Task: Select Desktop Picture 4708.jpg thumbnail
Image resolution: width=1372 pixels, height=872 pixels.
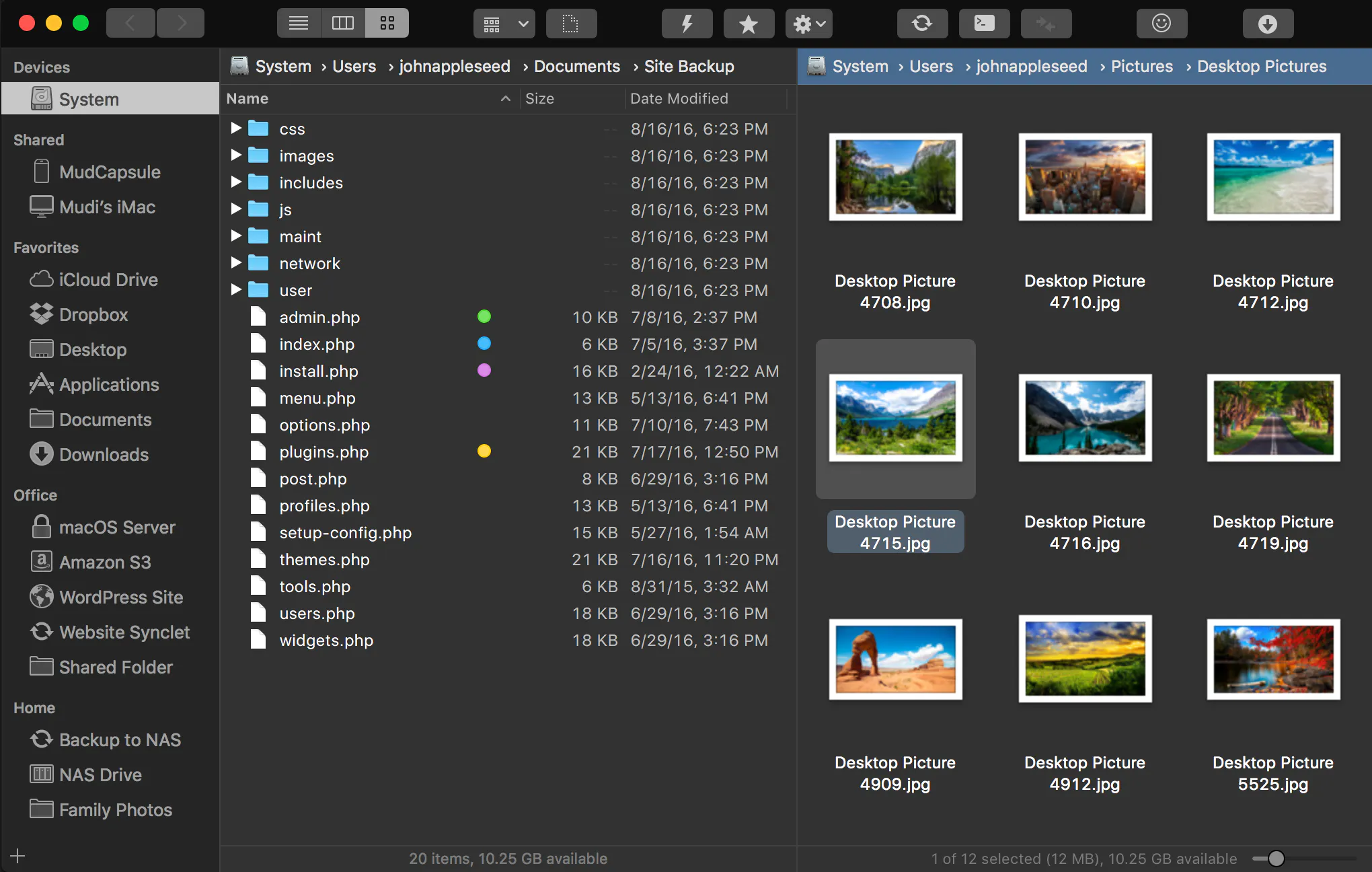Action: pyautogui.click(x=895, y=177)
